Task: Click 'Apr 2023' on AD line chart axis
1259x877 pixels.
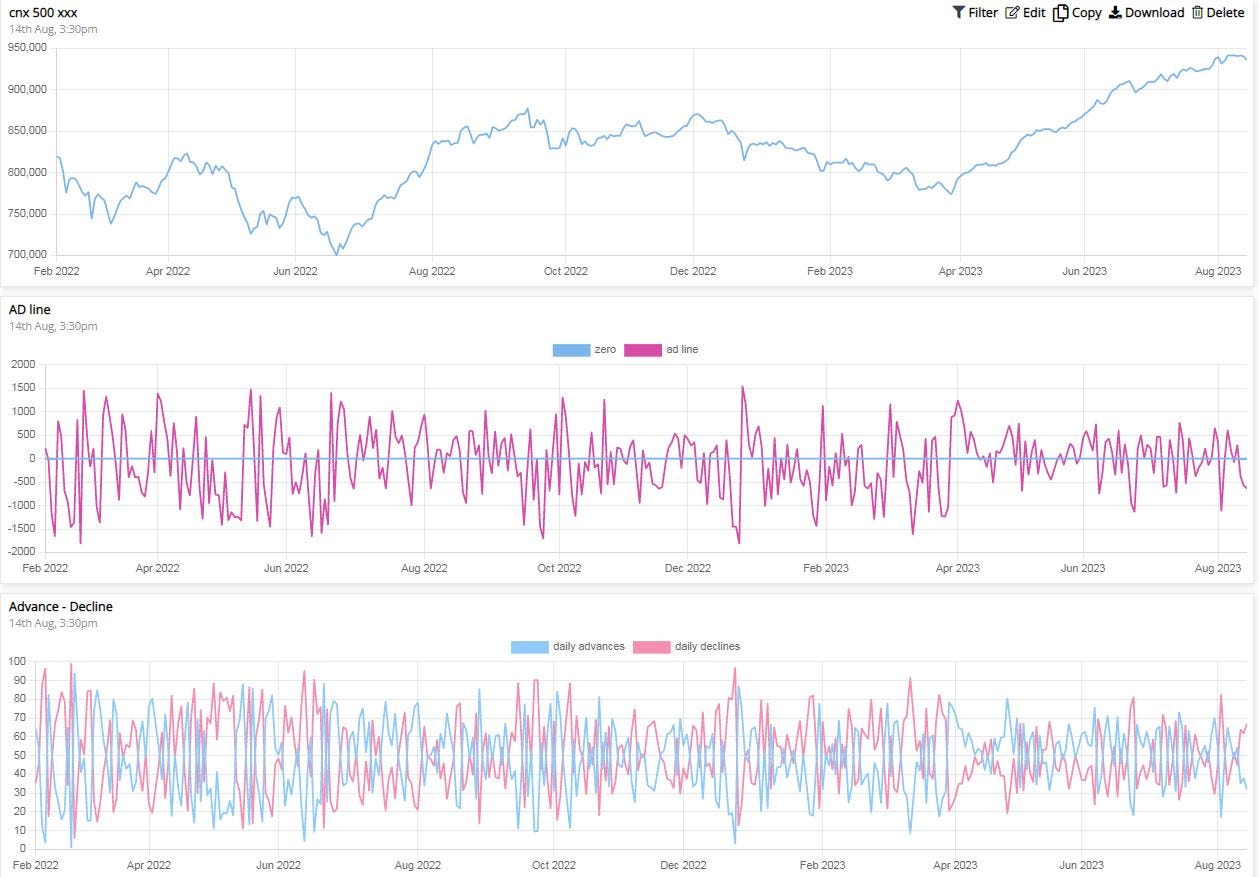Action: click(x=957, y=568)
